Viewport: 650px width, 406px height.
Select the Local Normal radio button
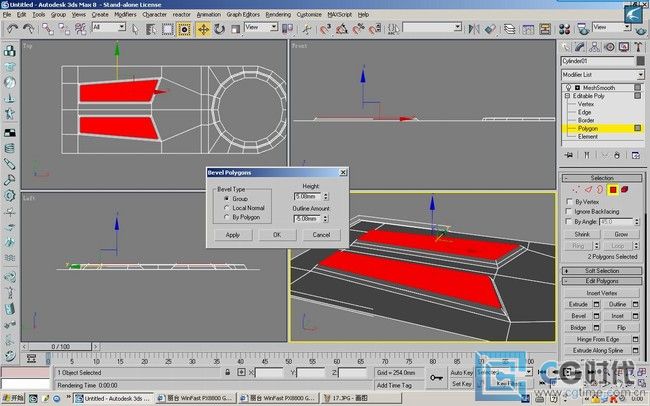[226, 208]
